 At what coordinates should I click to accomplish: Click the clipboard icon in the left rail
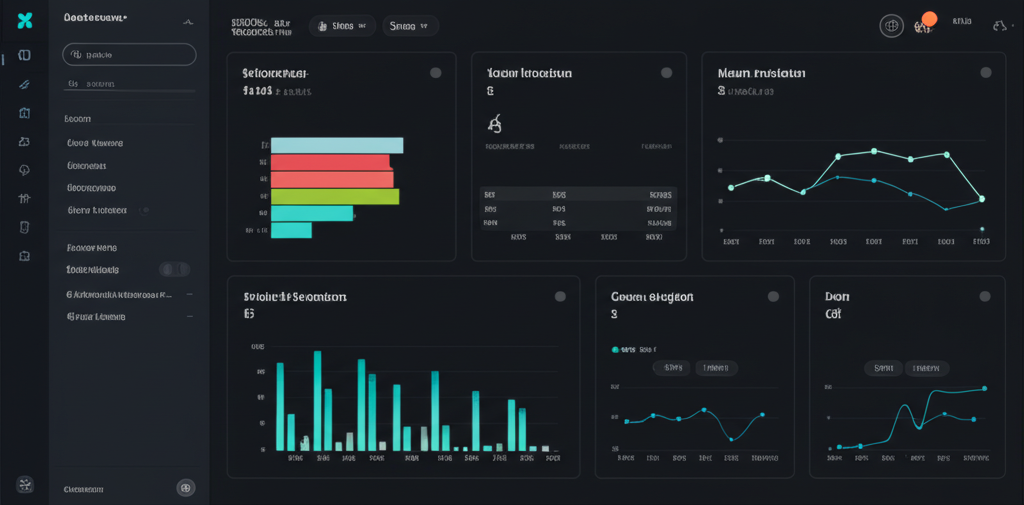25,227
